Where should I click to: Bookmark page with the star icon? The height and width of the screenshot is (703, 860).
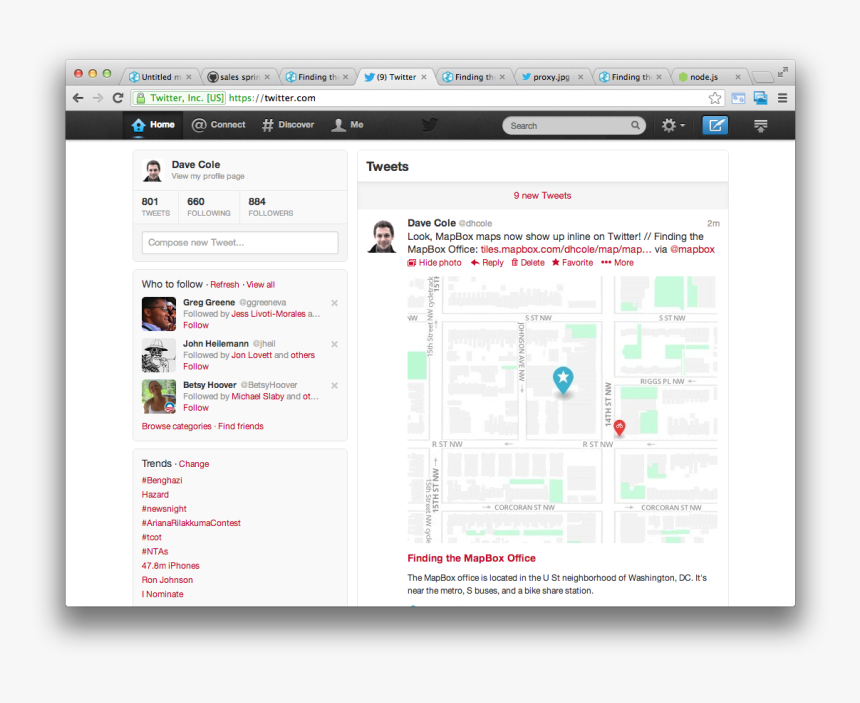(715, 98)
